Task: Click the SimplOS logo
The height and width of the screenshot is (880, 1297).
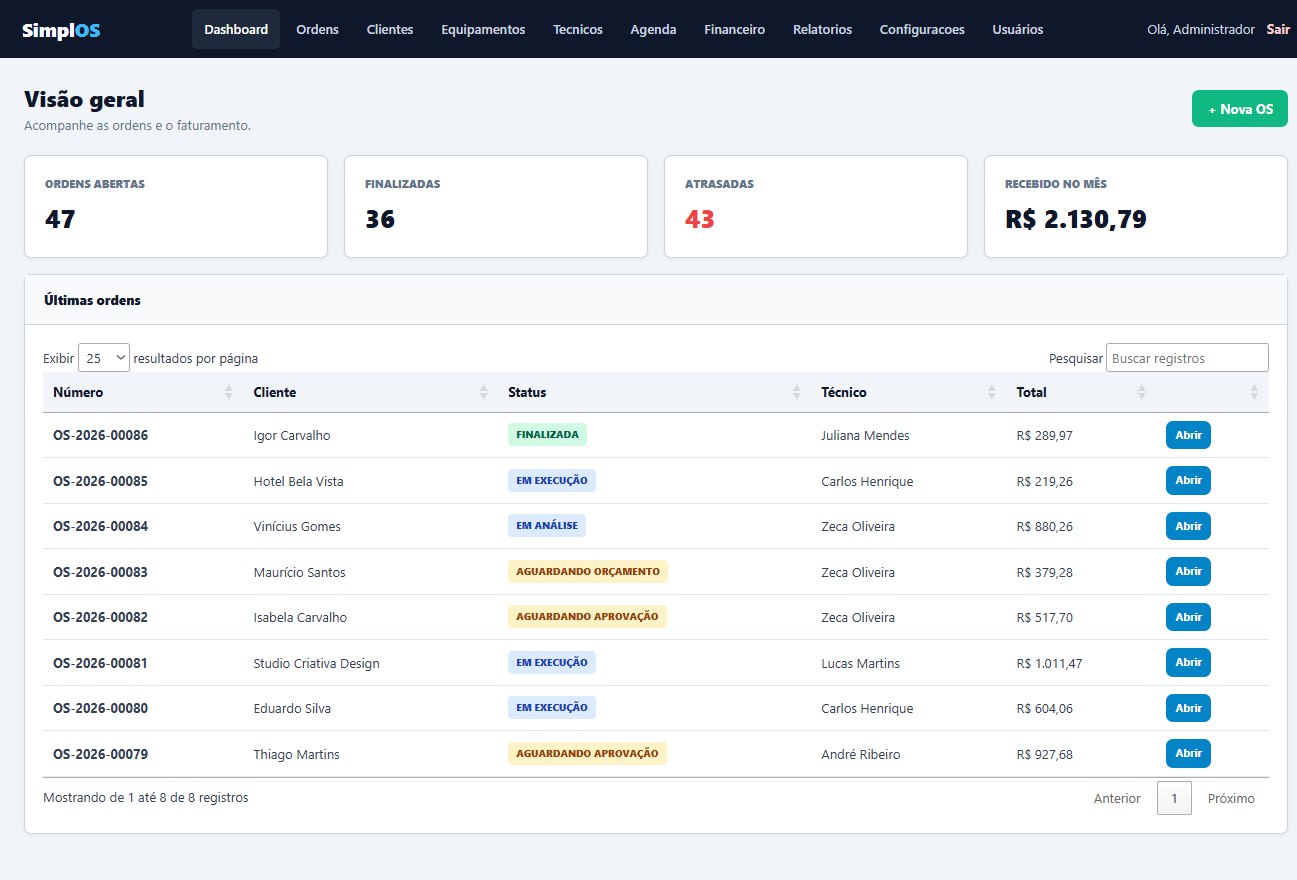Action: (x=61, y=30)
